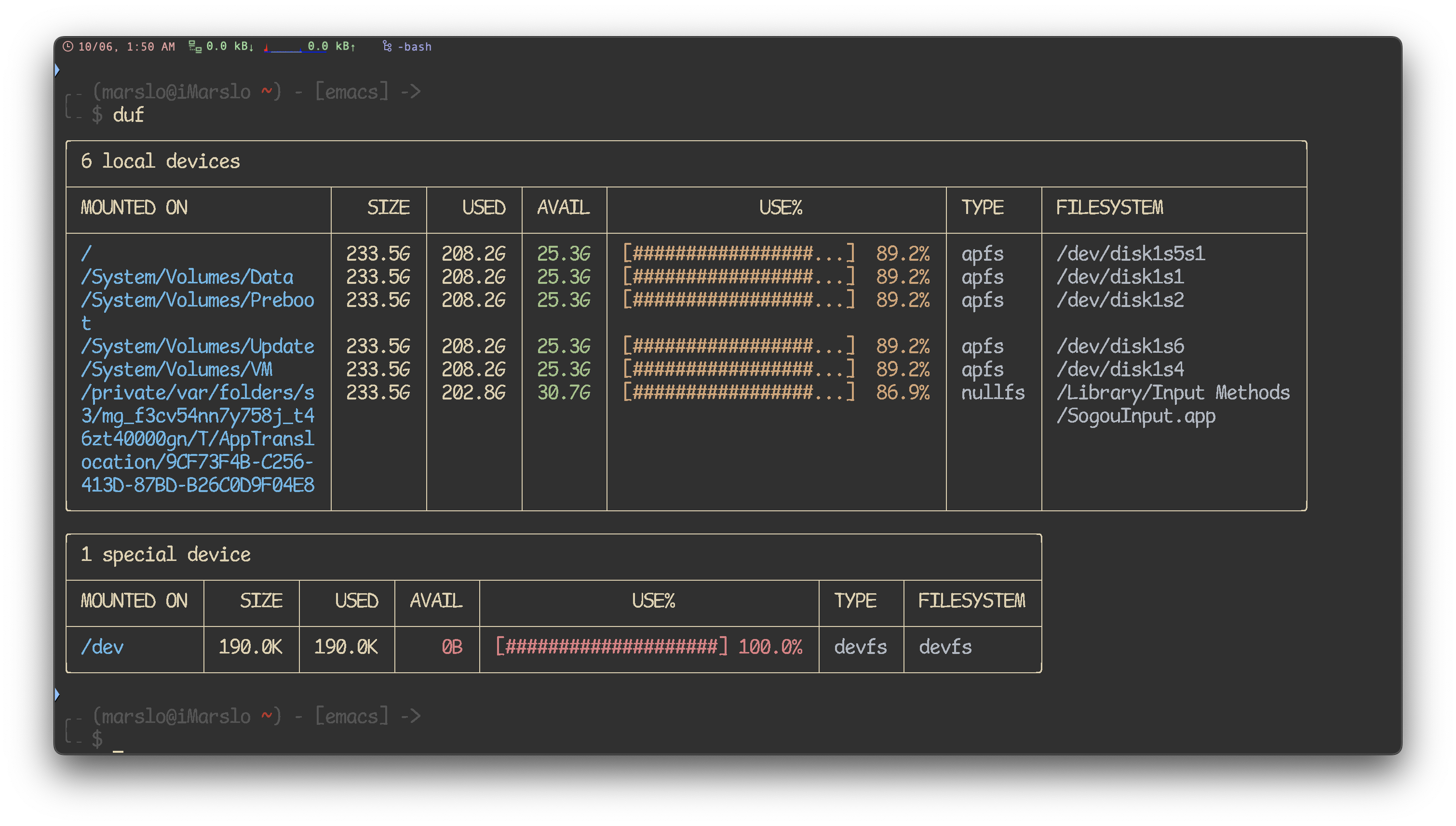
Task: Click the '202.8G' used value
Action: (474, 393)
